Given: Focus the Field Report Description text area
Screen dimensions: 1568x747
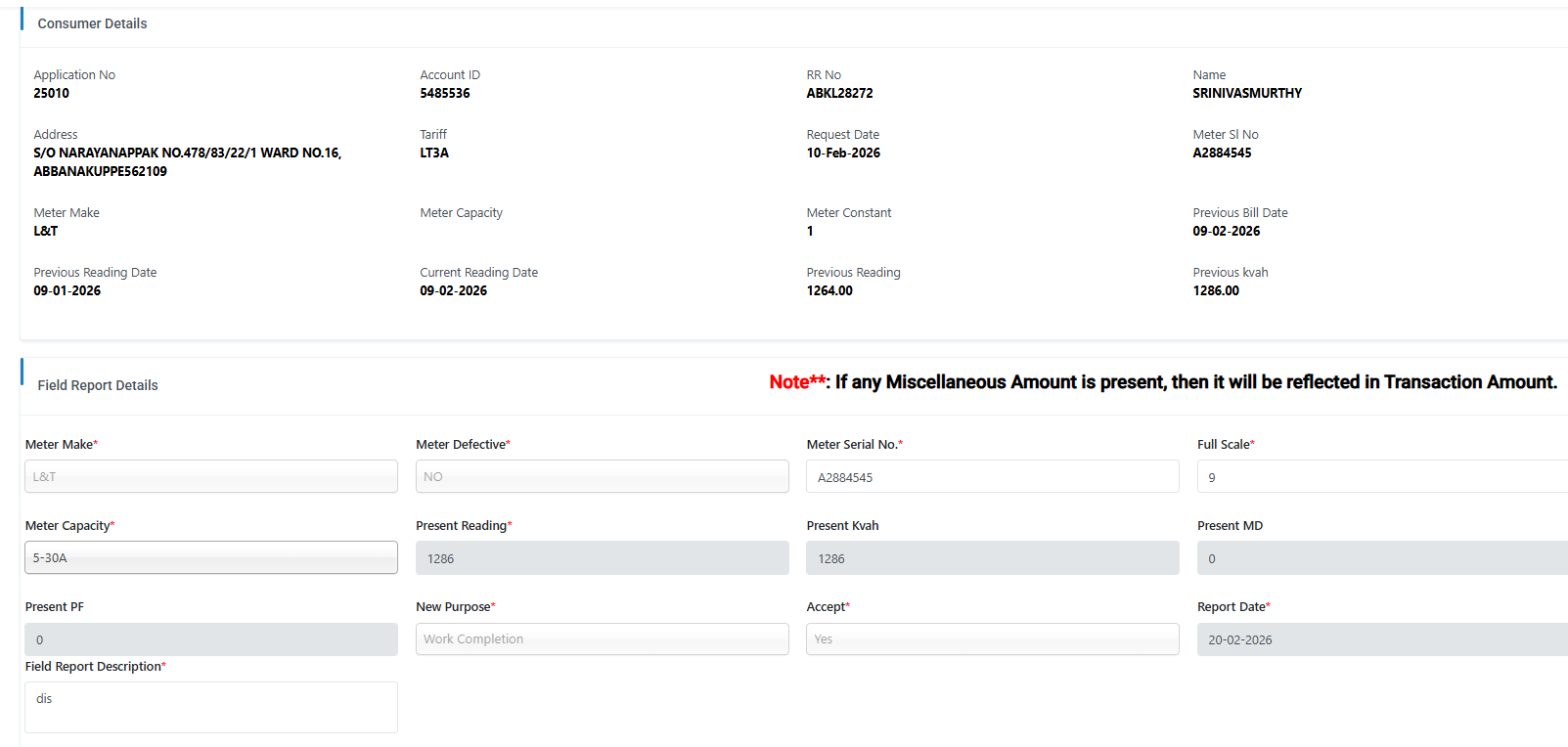Looking at the screenshot, I should pos(210,707).
